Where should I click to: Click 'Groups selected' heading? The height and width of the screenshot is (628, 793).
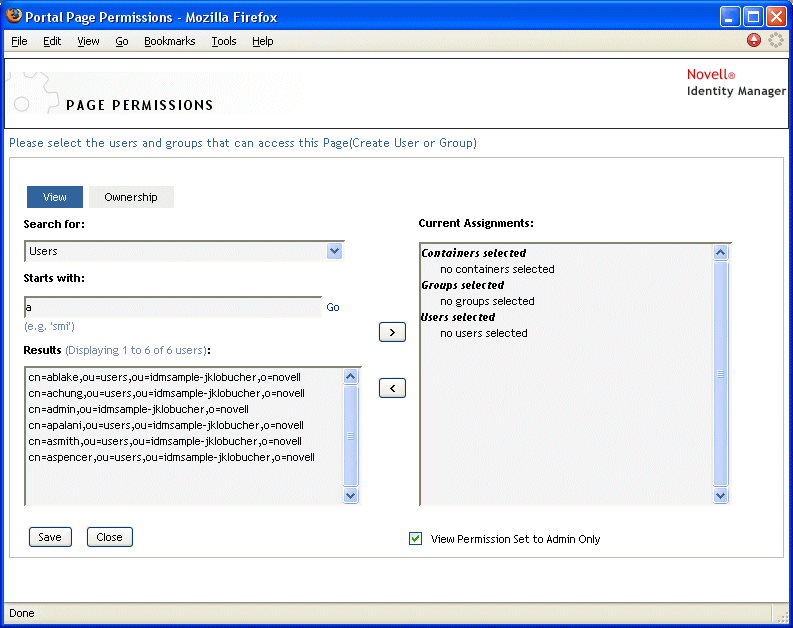pos(463,285)
